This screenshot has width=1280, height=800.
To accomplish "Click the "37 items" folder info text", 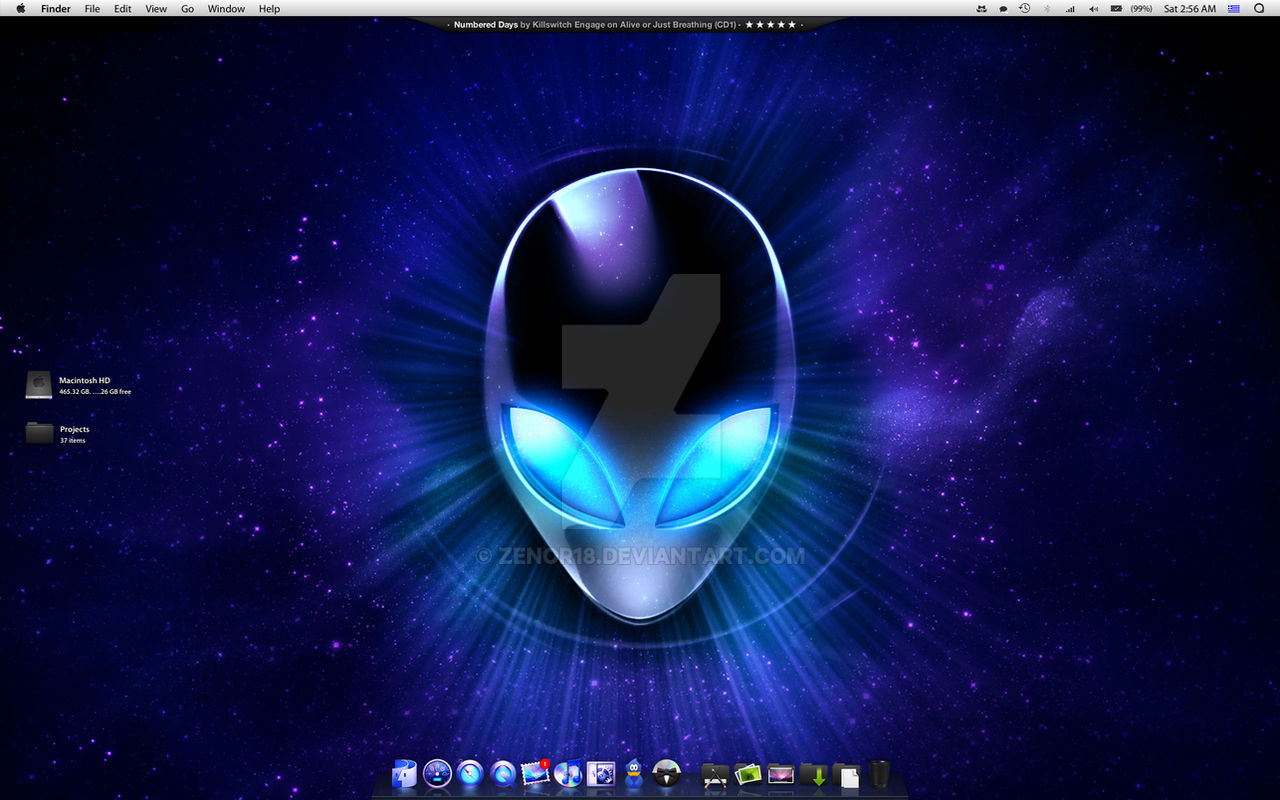I will pos(73,441).
